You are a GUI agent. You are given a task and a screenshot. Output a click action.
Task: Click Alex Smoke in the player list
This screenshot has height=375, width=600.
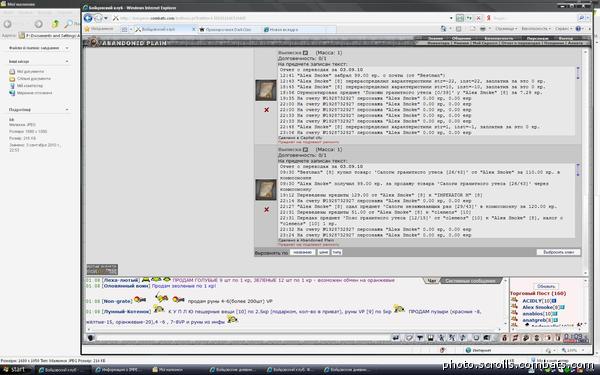click(x=537, y=307)
